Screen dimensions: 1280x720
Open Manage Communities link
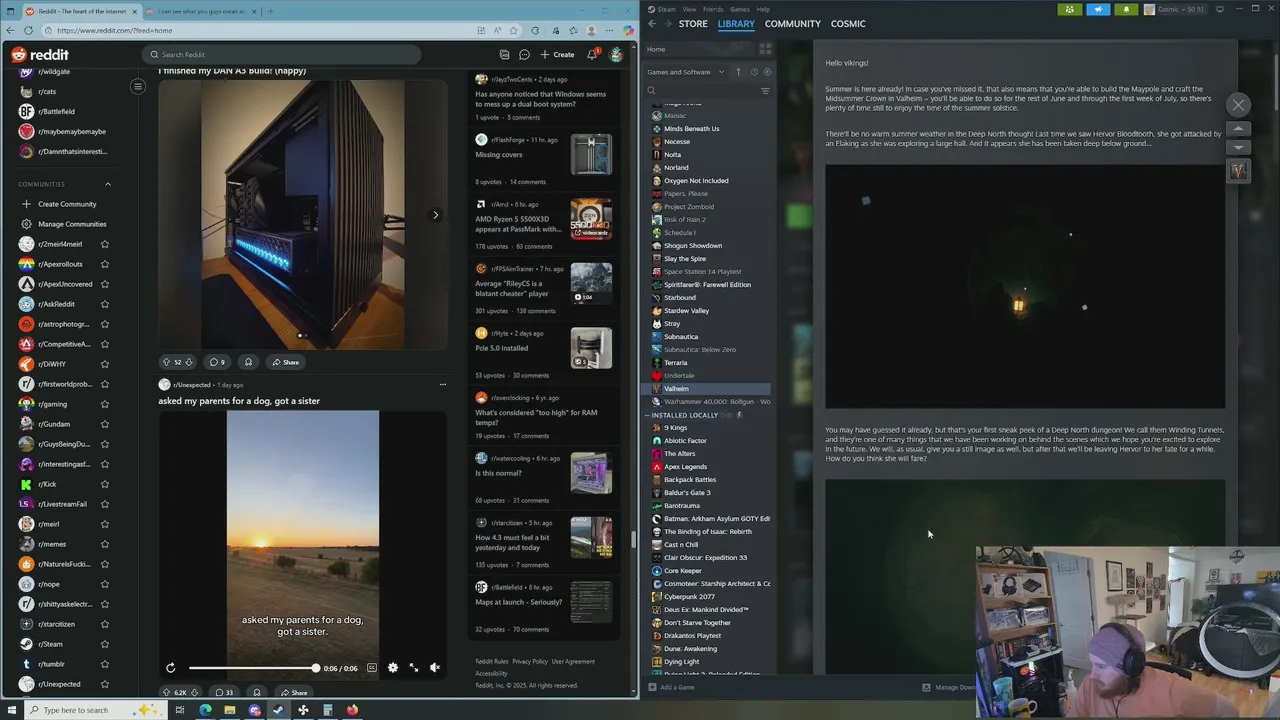click(x=65, y=224)
